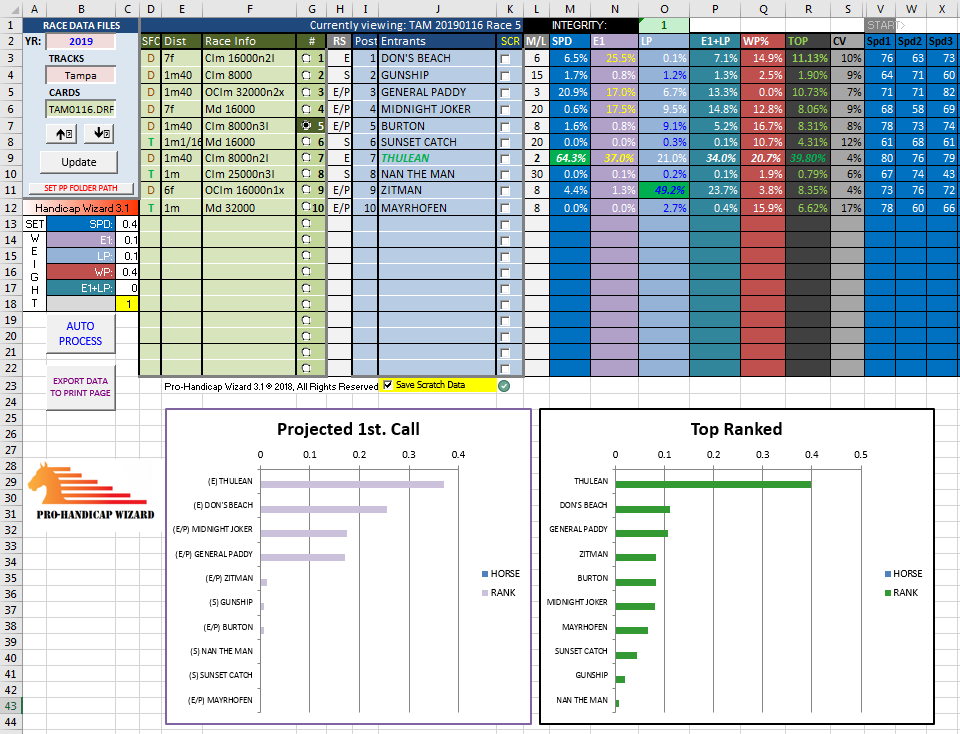Open the Tampa tracks selector
This screenshot has width=960, height=734.
[80, 75]
